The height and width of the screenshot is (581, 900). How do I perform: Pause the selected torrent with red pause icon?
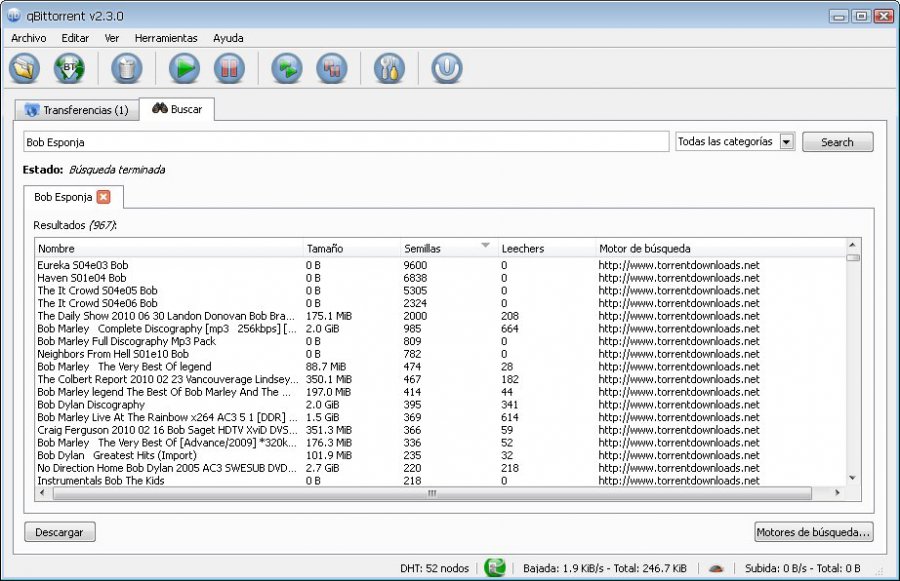(229, 69)
